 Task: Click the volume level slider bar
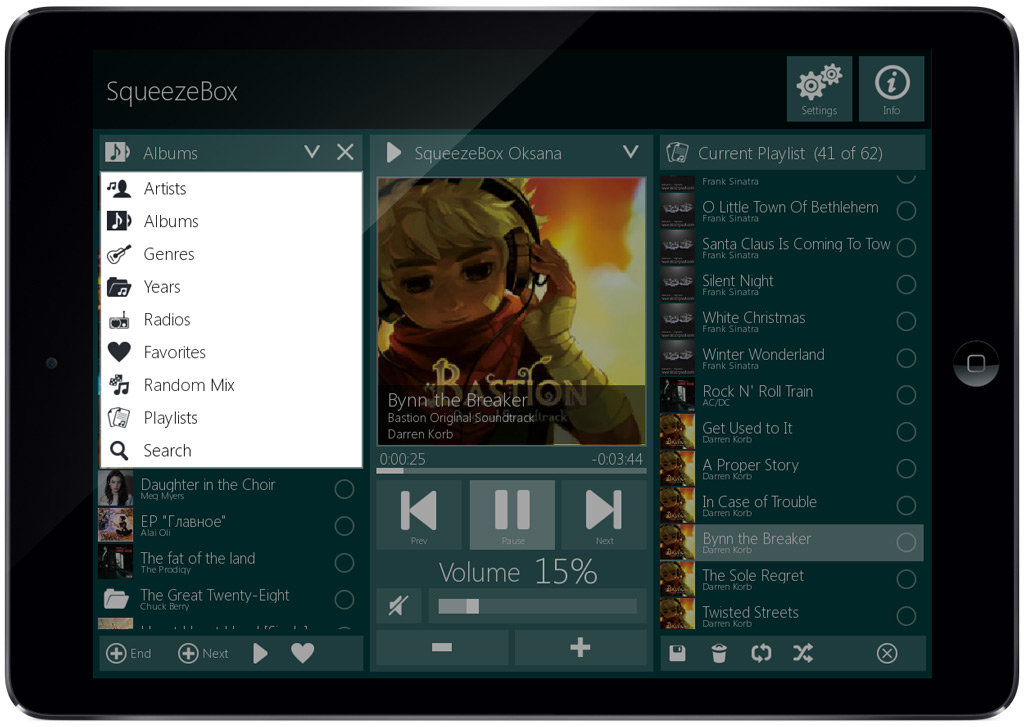(x=537, y=606)
